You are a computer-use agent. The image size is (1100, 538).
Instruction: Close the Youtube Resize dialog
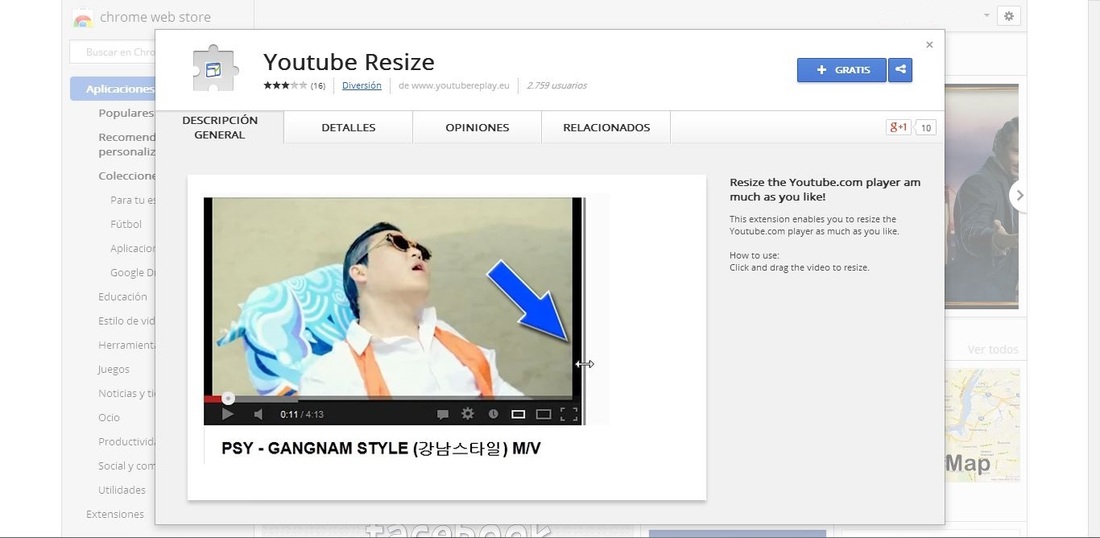click(x=930, y=45)
